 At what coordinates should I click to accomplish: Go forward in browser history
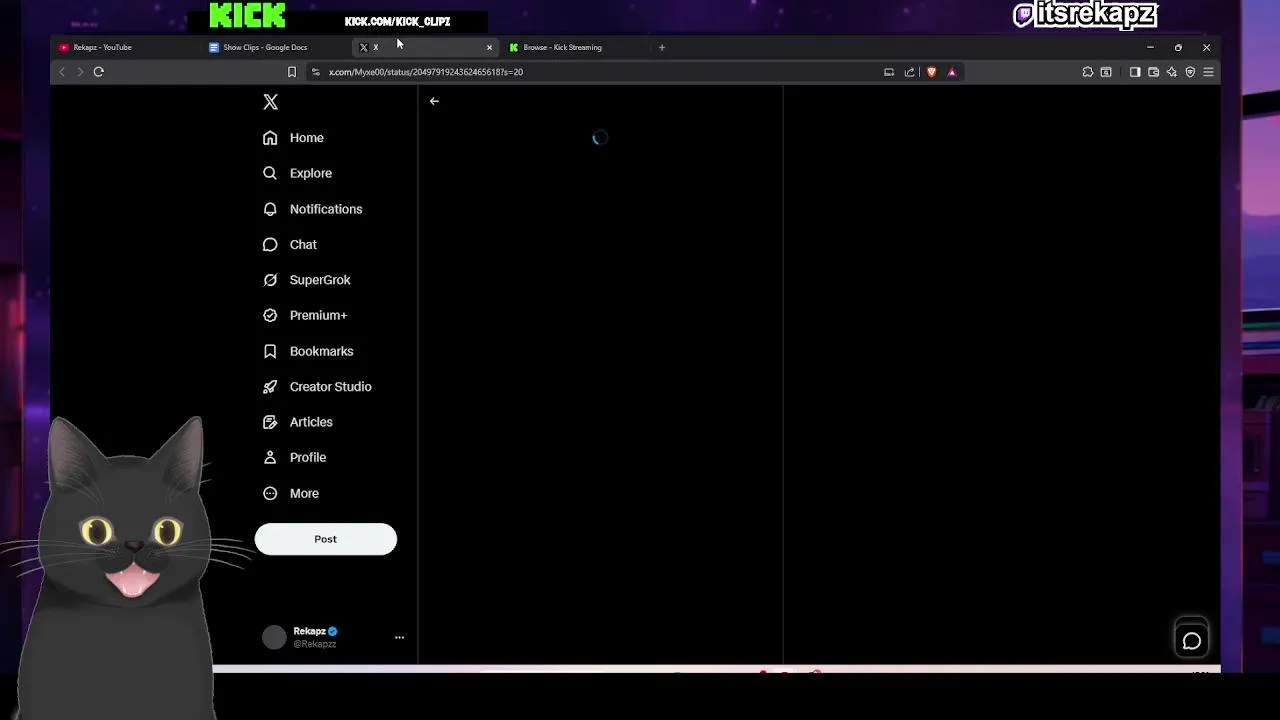[80, 72]
